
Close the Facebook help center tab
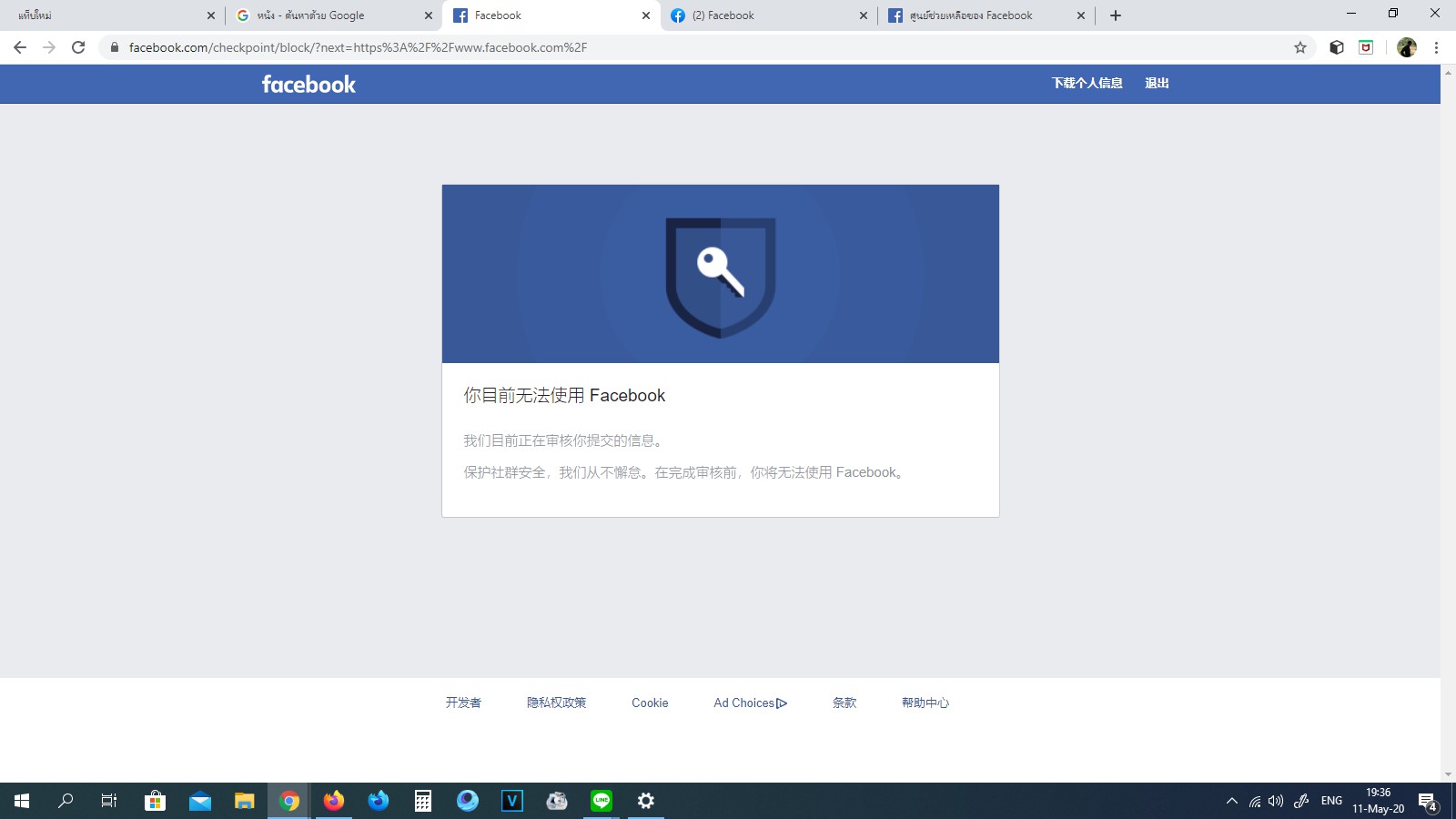pos(1081,15)
